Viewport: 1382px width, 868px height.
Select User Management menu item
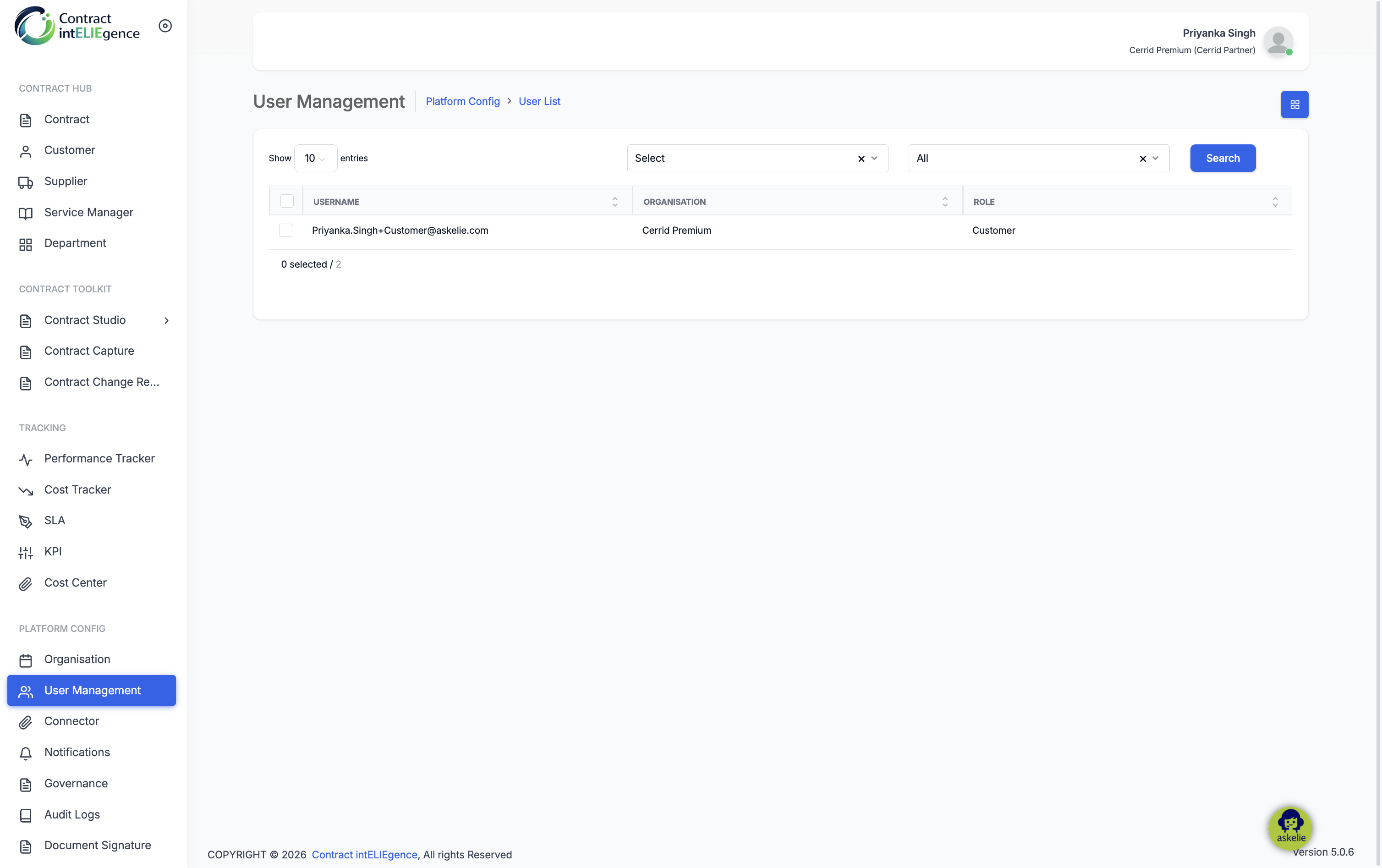[92, 691]
